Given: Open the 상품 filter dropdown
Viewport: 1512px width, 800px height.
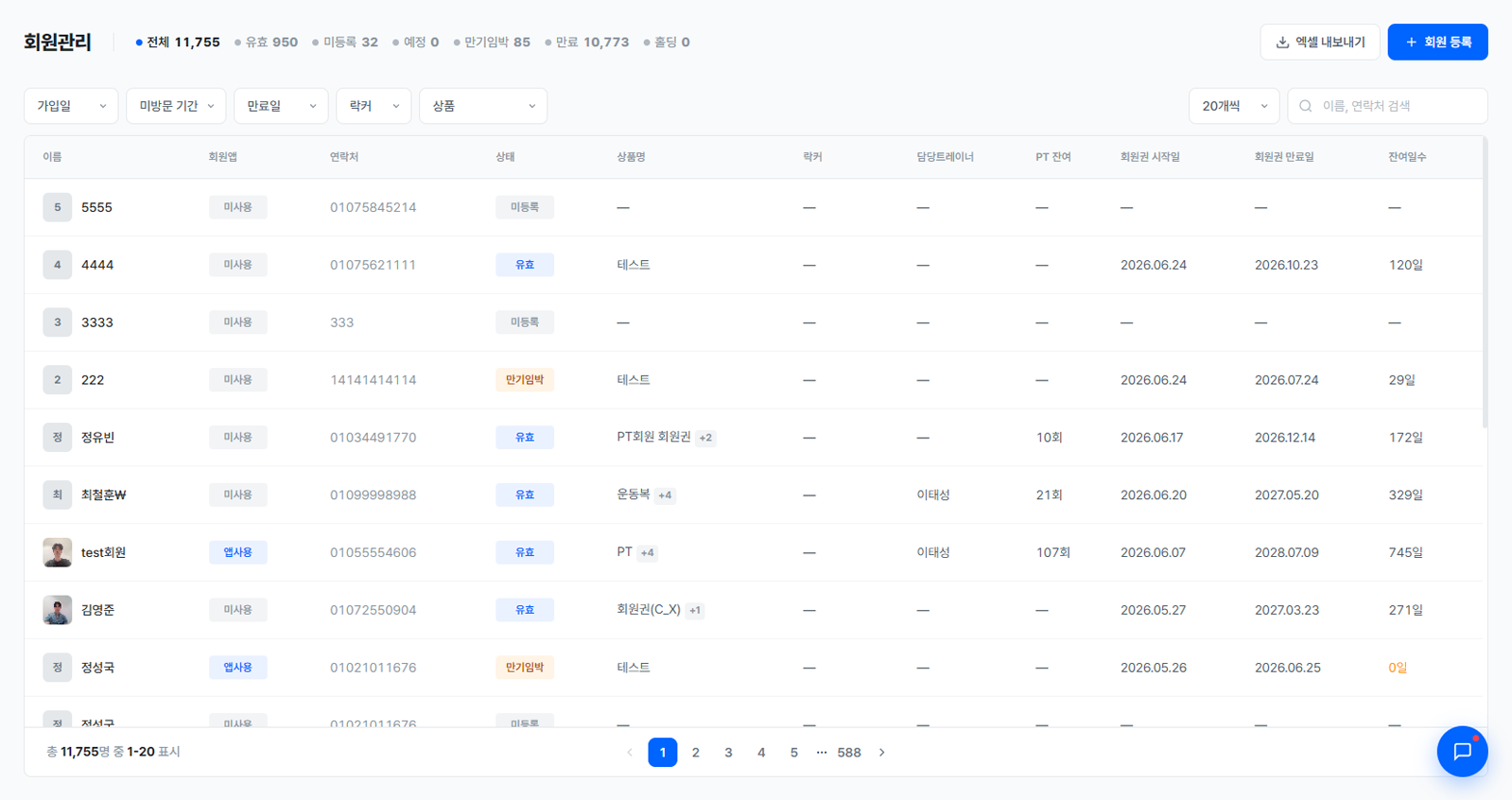Looking at the screenshot, I should point(483,106).
